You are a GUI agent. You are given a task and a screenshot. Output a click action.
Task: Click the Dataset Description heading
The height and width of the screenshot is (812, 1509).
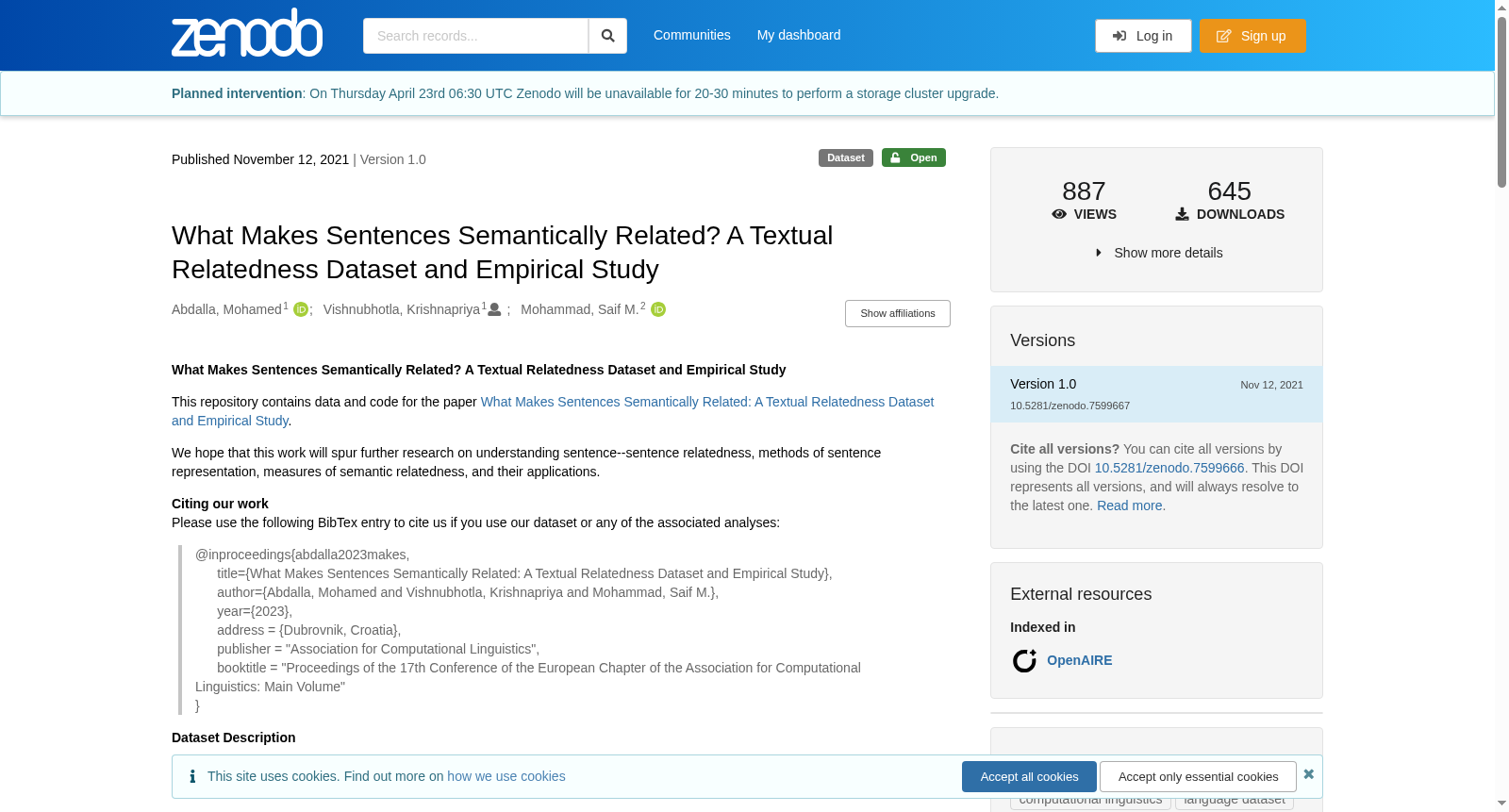pyautogui.click(x=234, y=737)
